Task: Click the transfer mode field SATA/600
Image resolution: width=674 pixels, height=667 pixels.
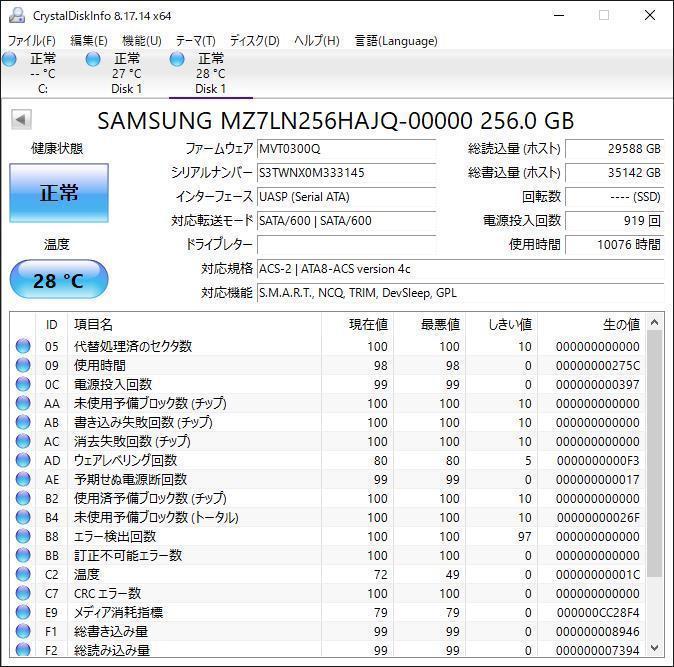Action: (346, 221)
